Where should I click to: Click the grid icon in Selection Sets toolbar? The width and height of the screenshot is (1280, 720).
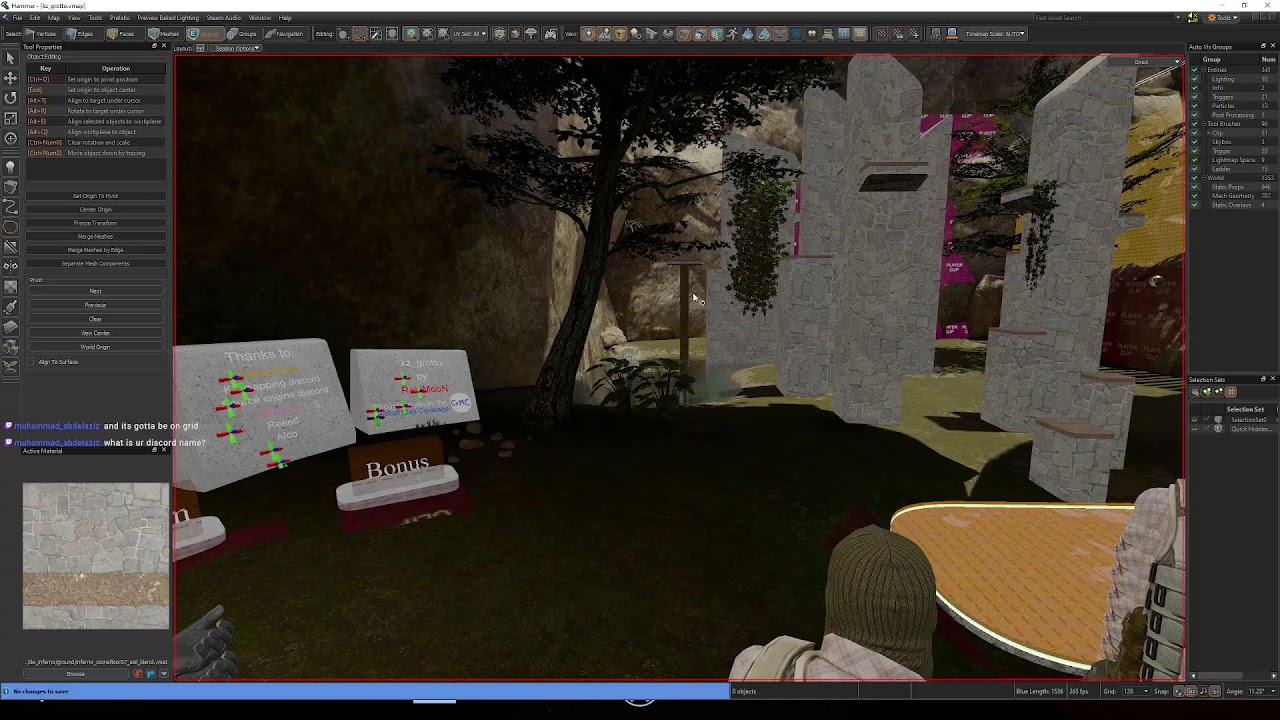click(1230, 392)
